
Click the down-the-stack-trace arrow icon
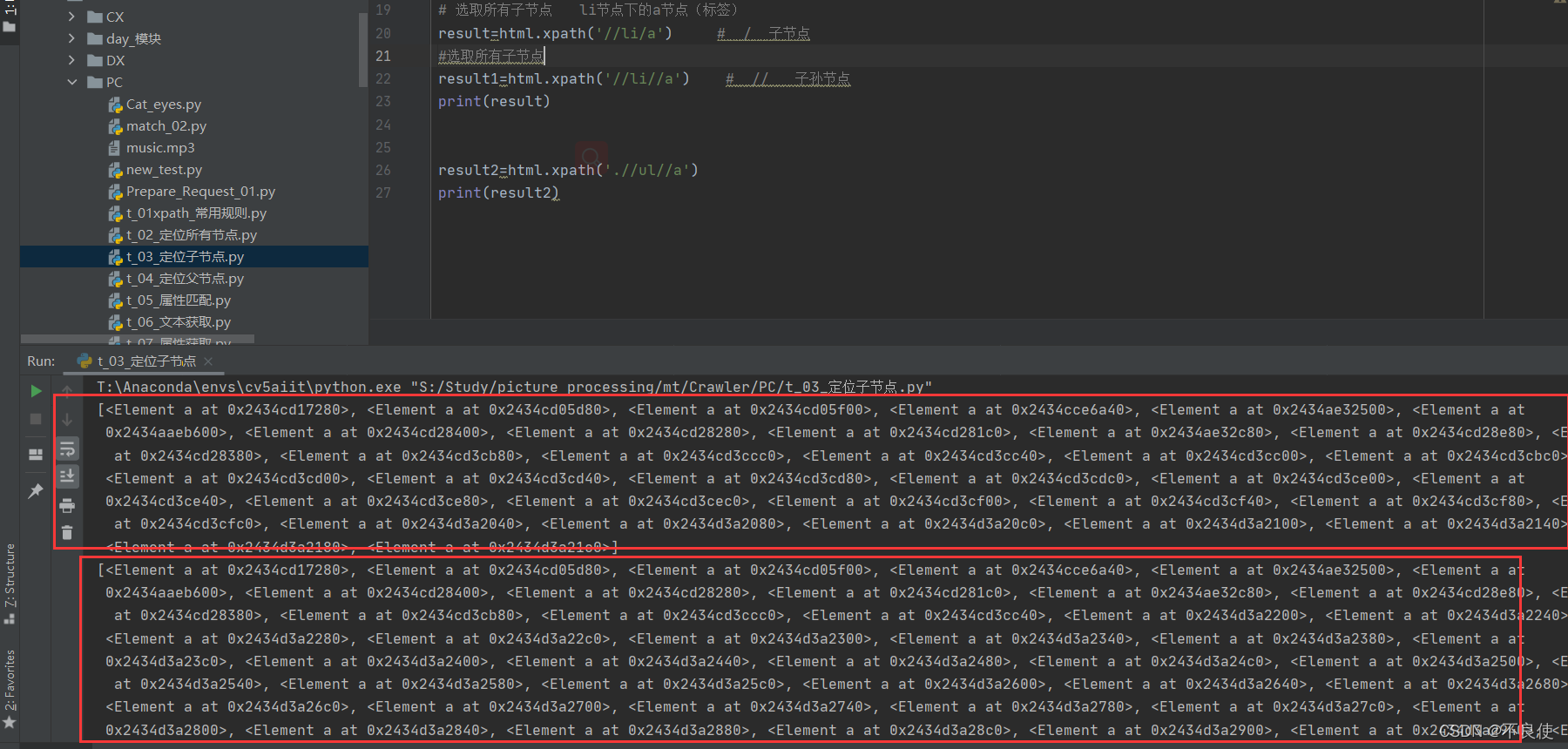pyautogui.click(x=67, y=419)
